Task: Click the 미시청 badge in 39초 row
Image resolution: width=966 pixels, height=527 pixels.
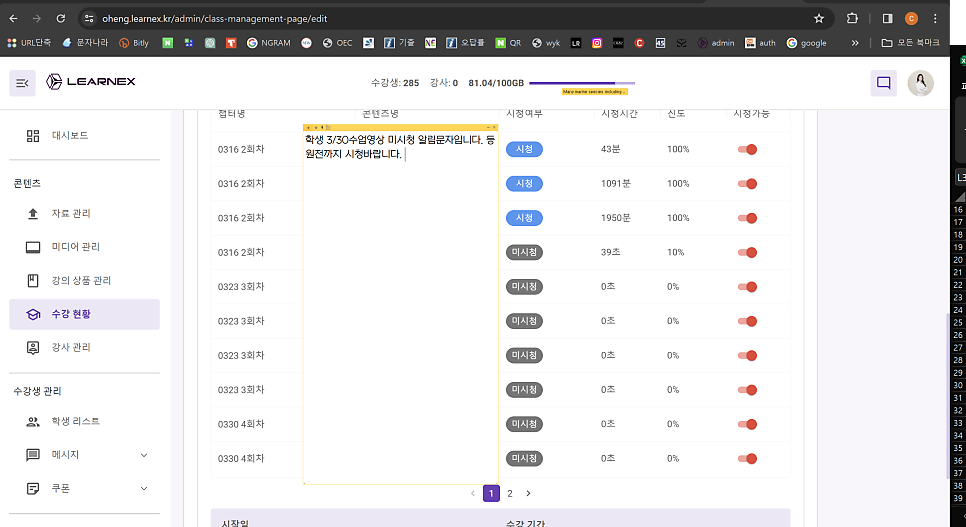Action: 524,253
